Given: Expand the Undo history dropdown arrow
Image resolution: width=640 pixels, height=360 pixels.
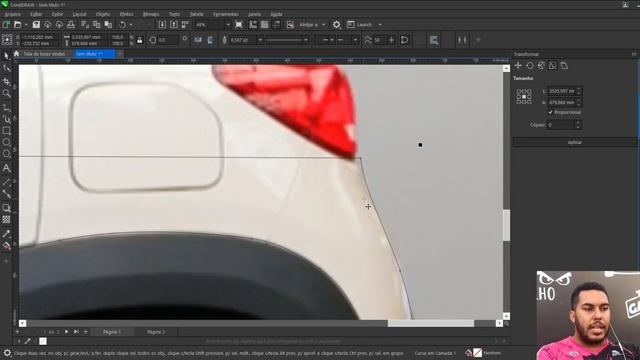Looking at the screenshot, I should coord(131,24).
